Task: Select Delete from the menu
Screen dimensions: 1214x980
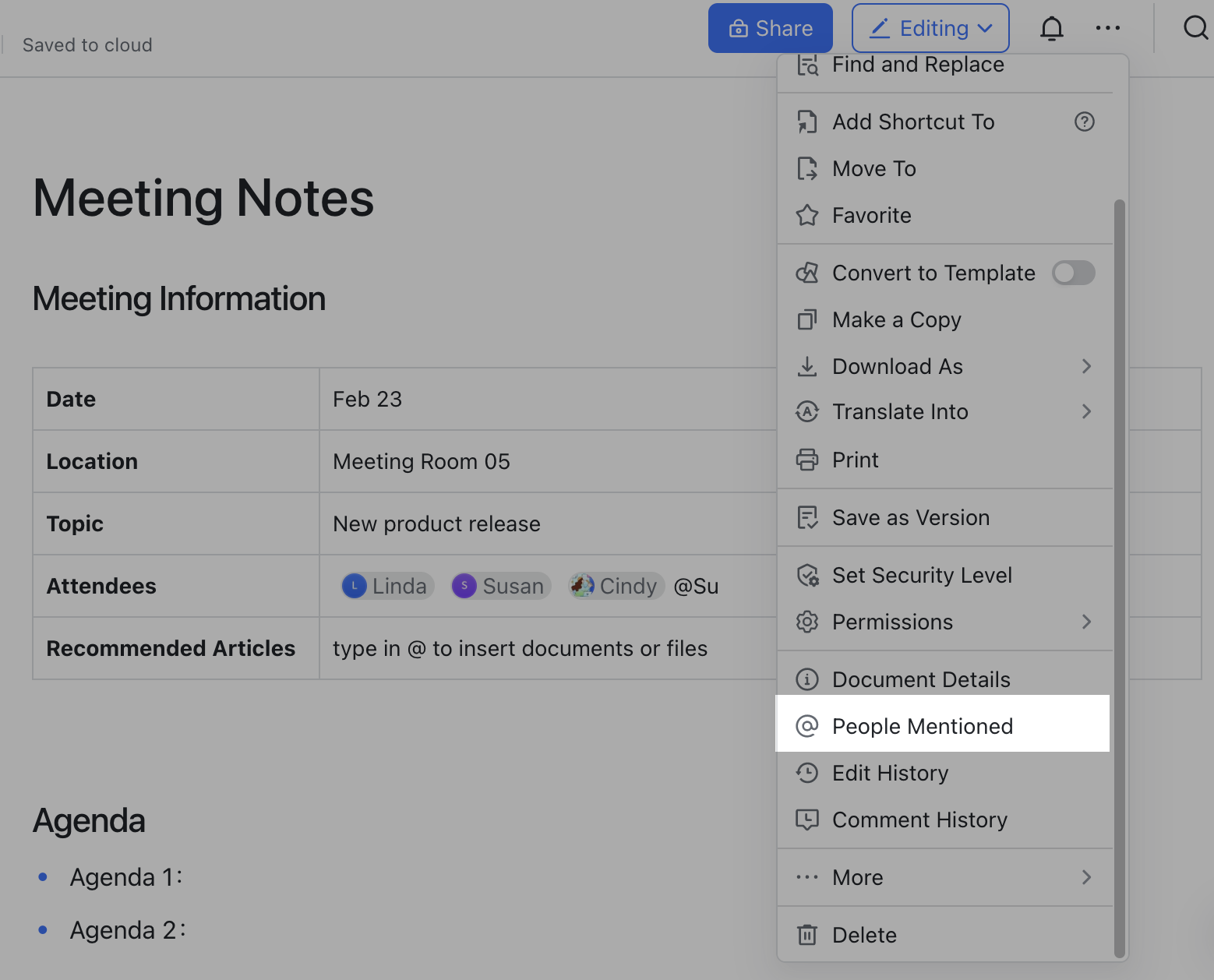Action: (864, 934)
